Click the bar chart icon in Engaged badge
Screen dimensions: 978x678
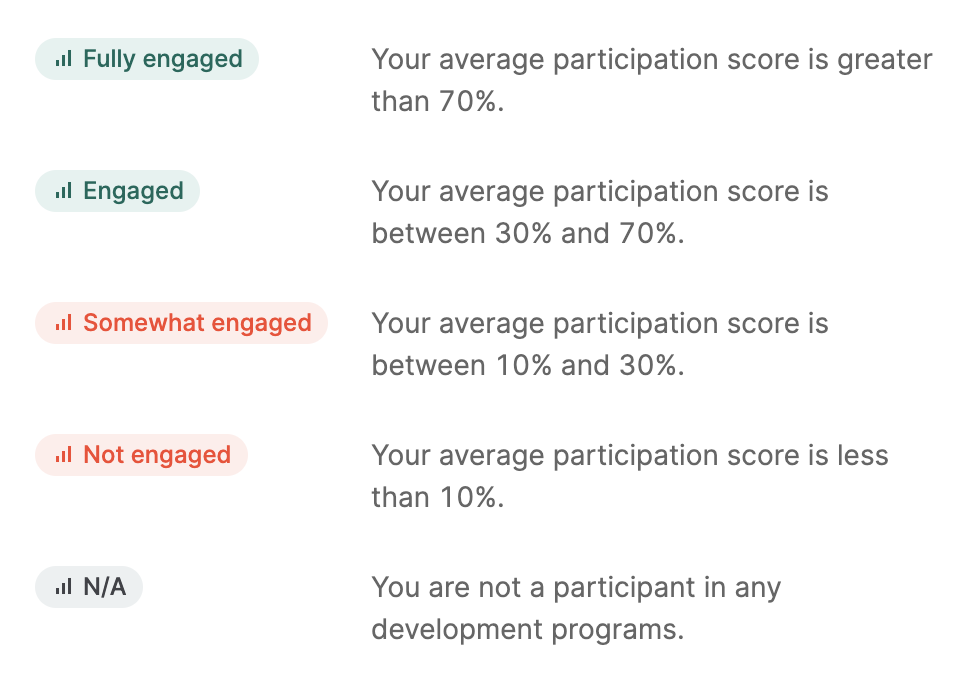[64, 191]
